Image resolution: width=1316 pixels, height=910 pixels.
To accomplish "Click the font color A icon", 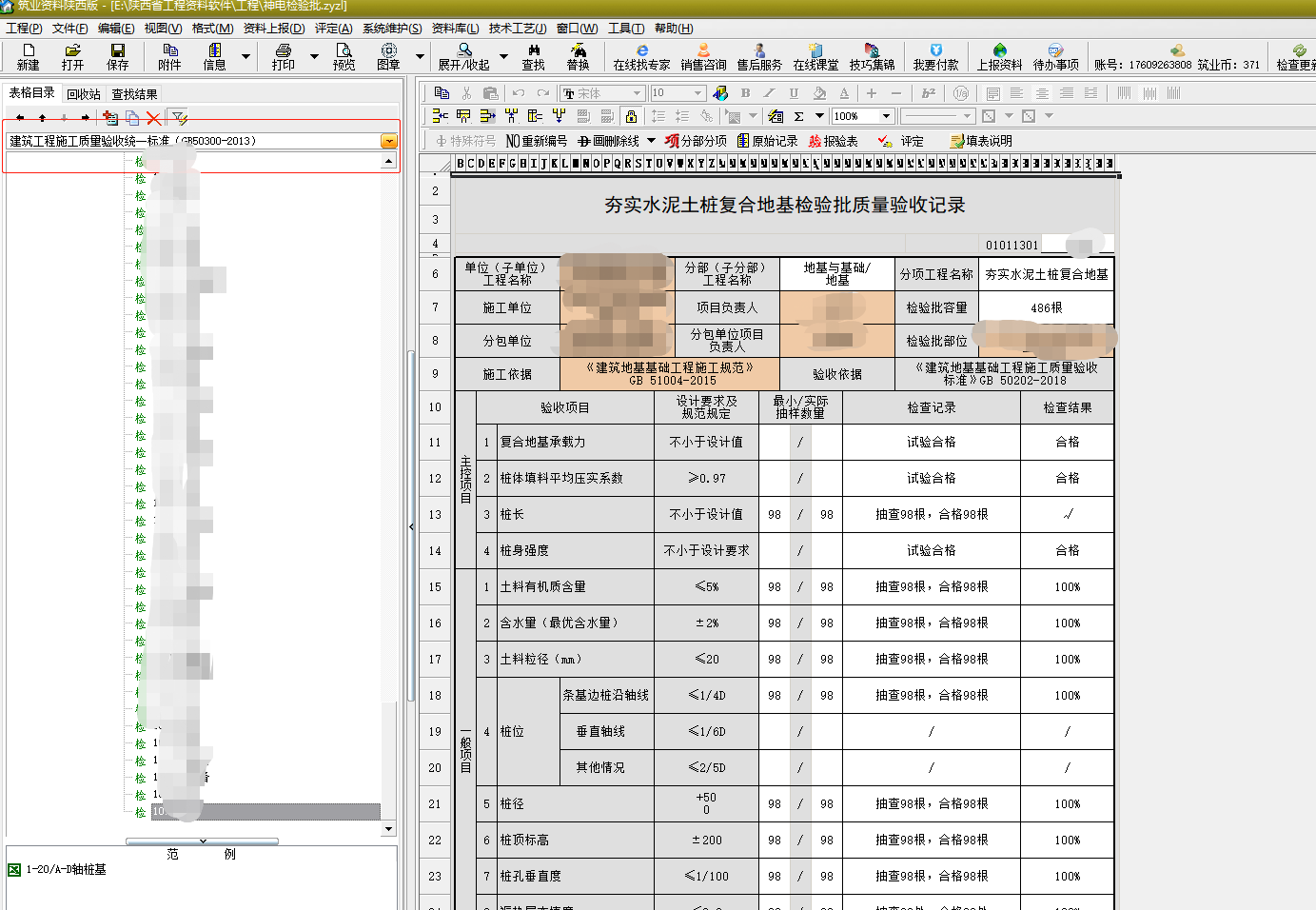I will pos(844,92).
